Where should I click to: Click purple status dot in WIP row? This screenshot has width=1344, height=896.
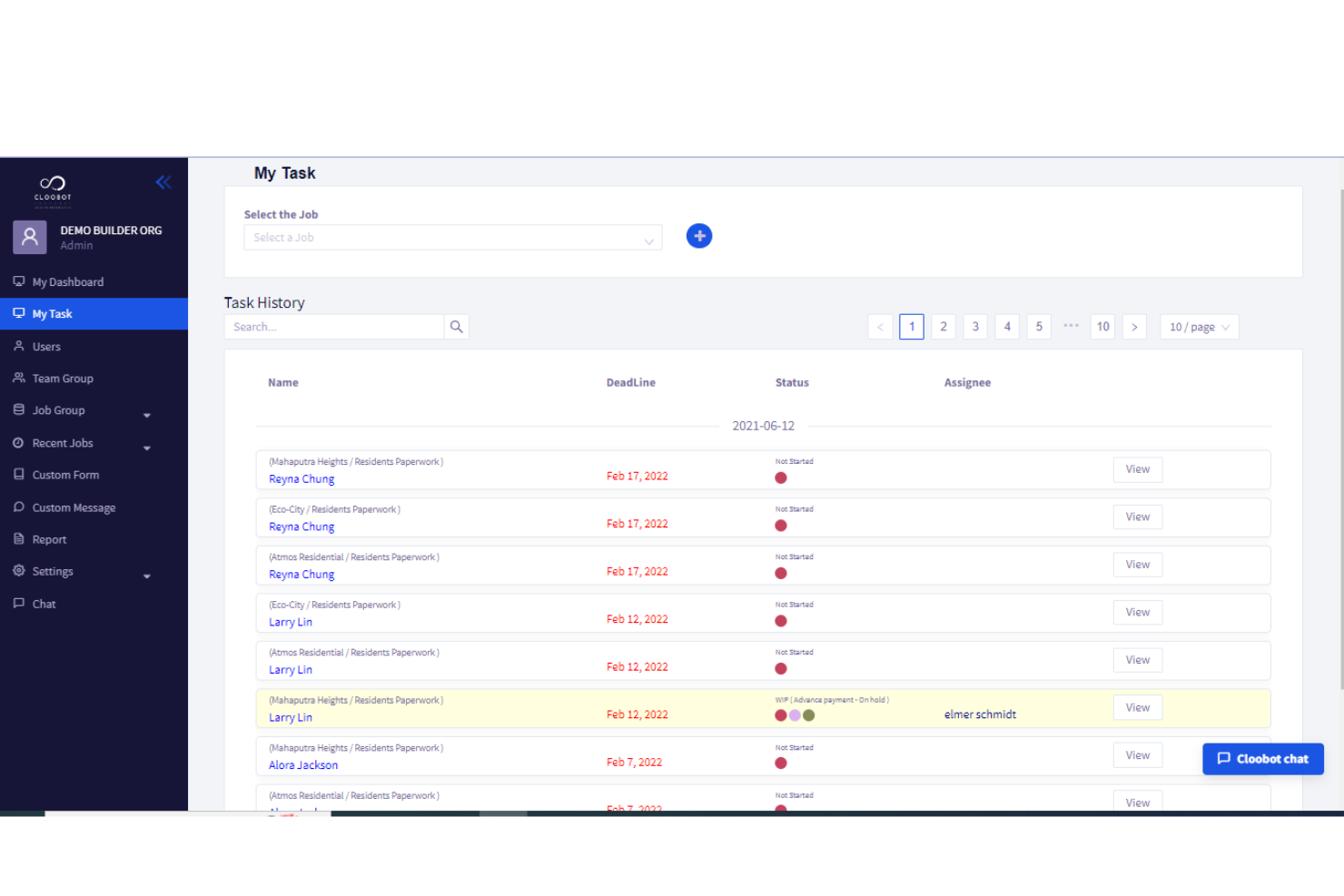point(796,715)
